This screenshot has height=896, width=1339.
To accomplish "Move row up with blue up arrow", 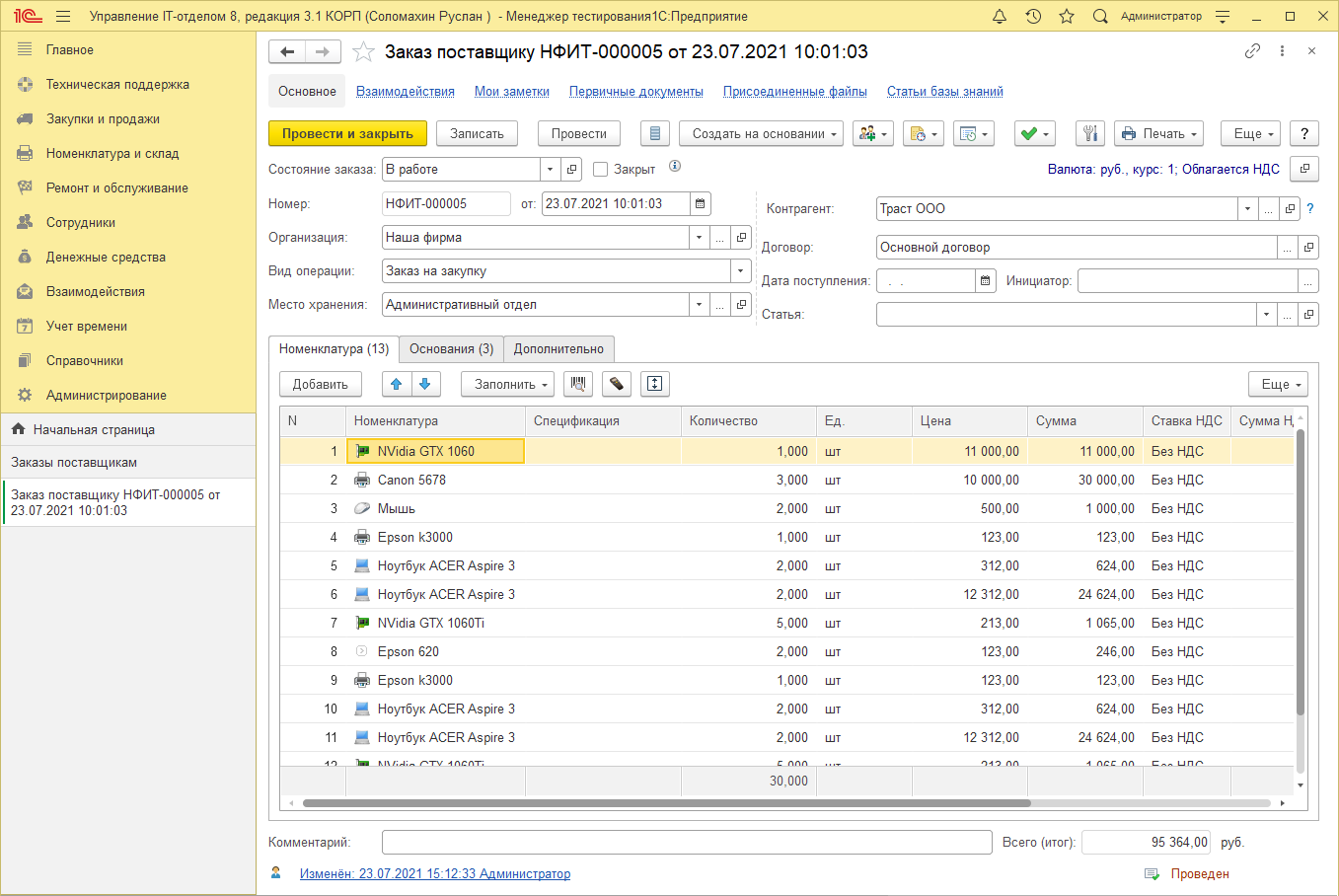I will pos(397,384).
